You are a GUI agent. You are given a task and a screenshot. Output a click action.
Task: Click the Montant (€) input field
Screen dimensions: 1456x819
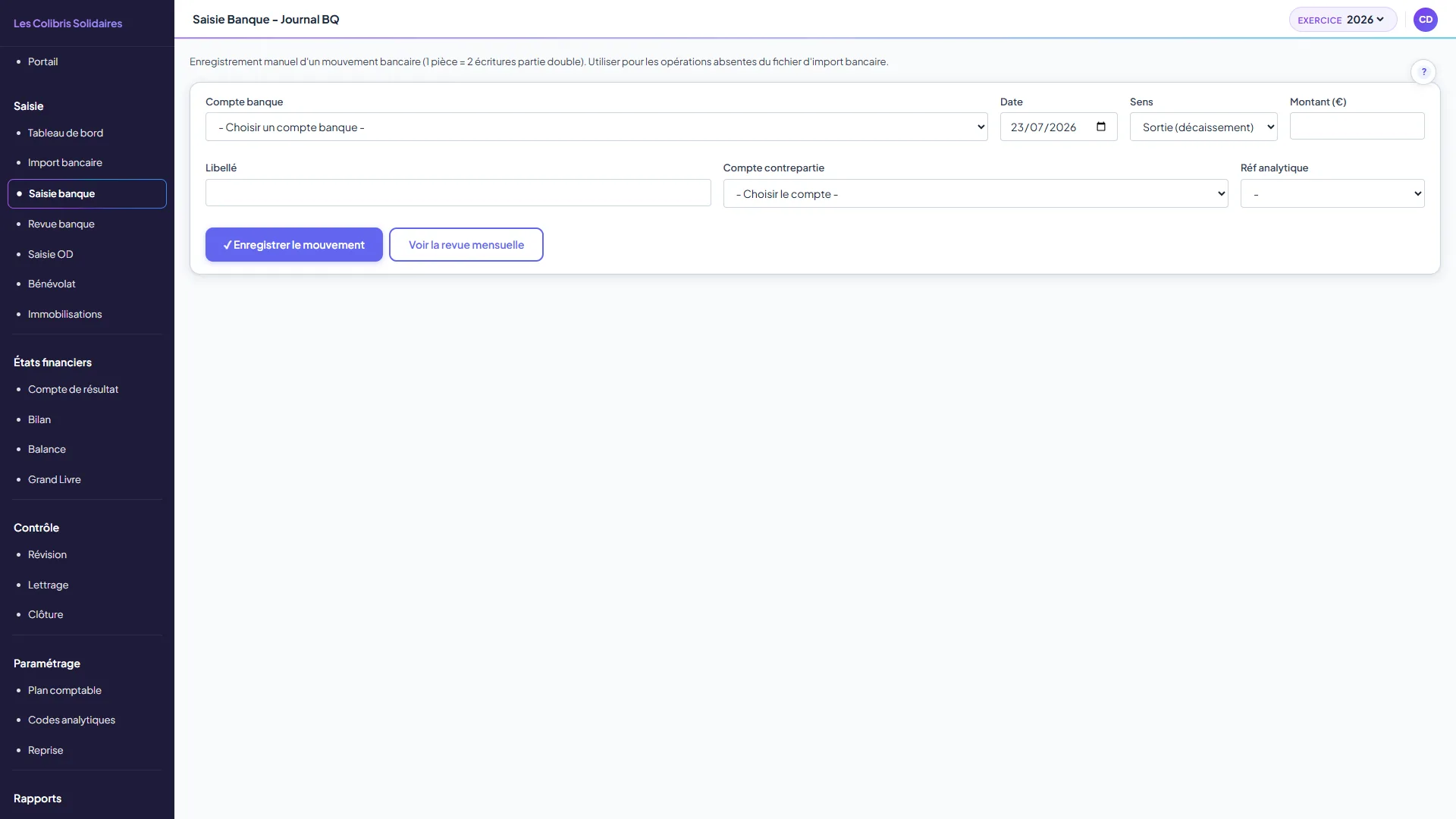pyautogui.click(x=1357, y=126)
